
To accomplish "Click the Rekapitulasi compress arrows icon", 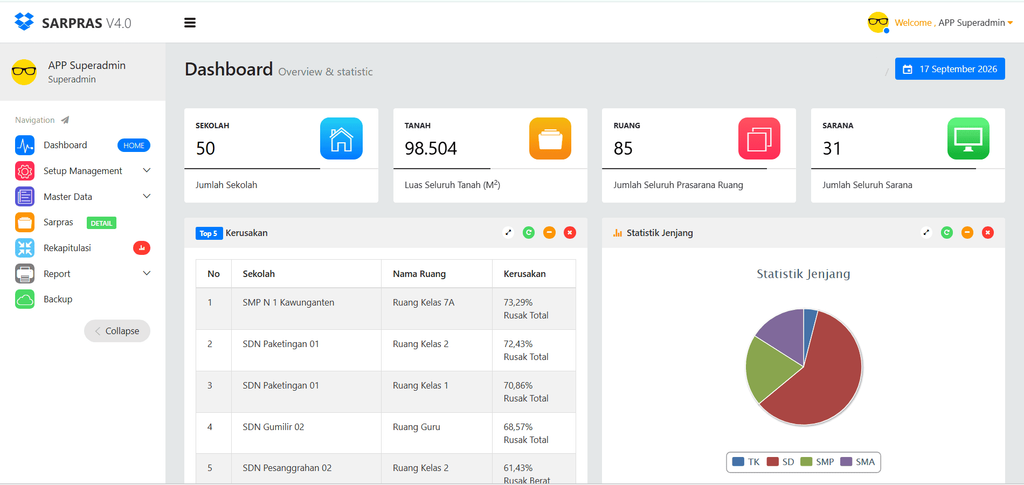I will (x=25, y=248).
